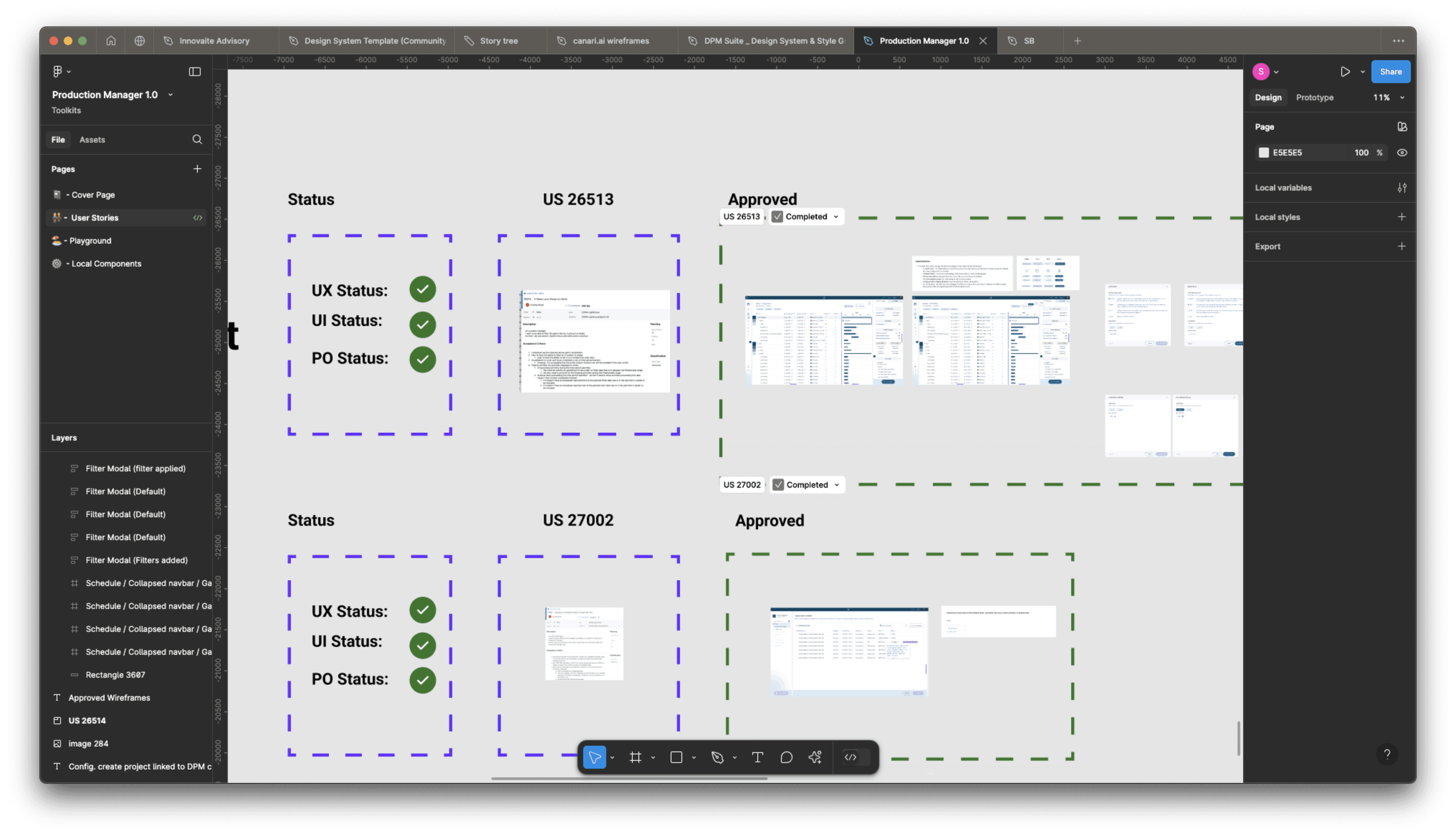Expand Move tool options chevron
The image size is (1456, 836).
coord(612,758)
